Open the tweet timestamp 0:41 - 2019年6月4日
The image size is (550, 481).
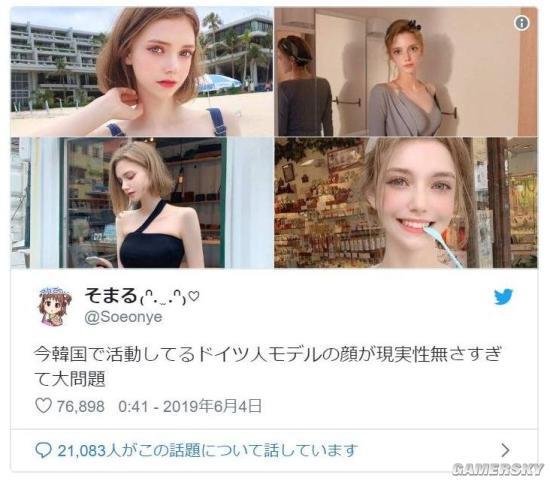190,406
